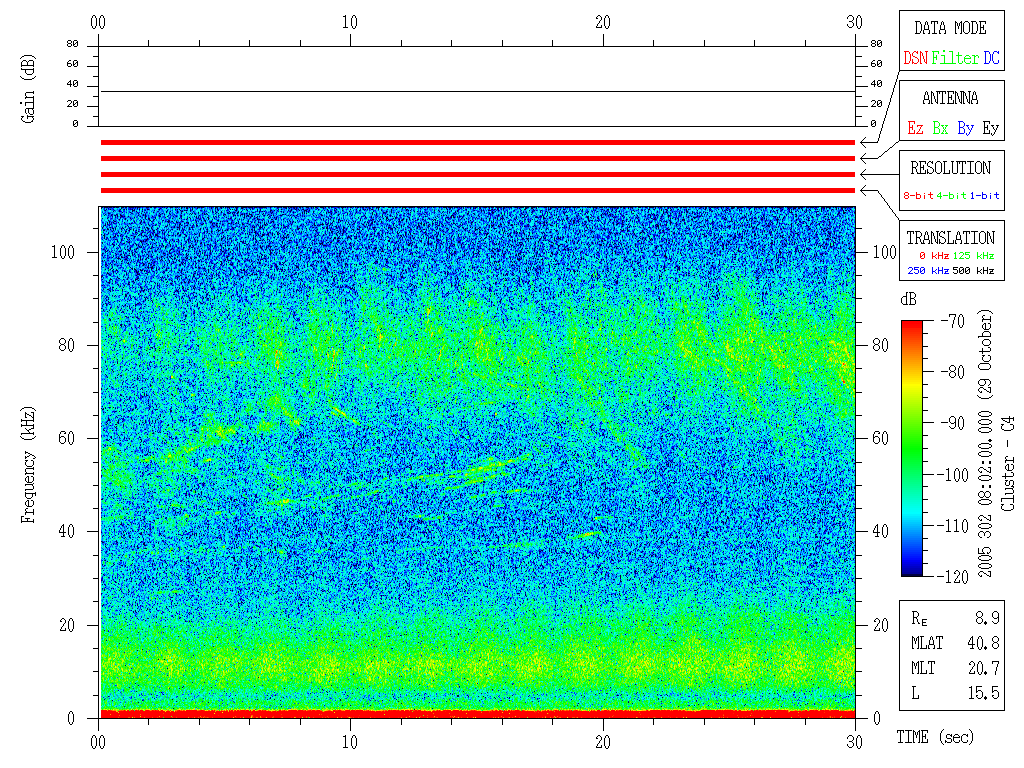
Task: Click the fourth red translation status bar
Action: 478,191
